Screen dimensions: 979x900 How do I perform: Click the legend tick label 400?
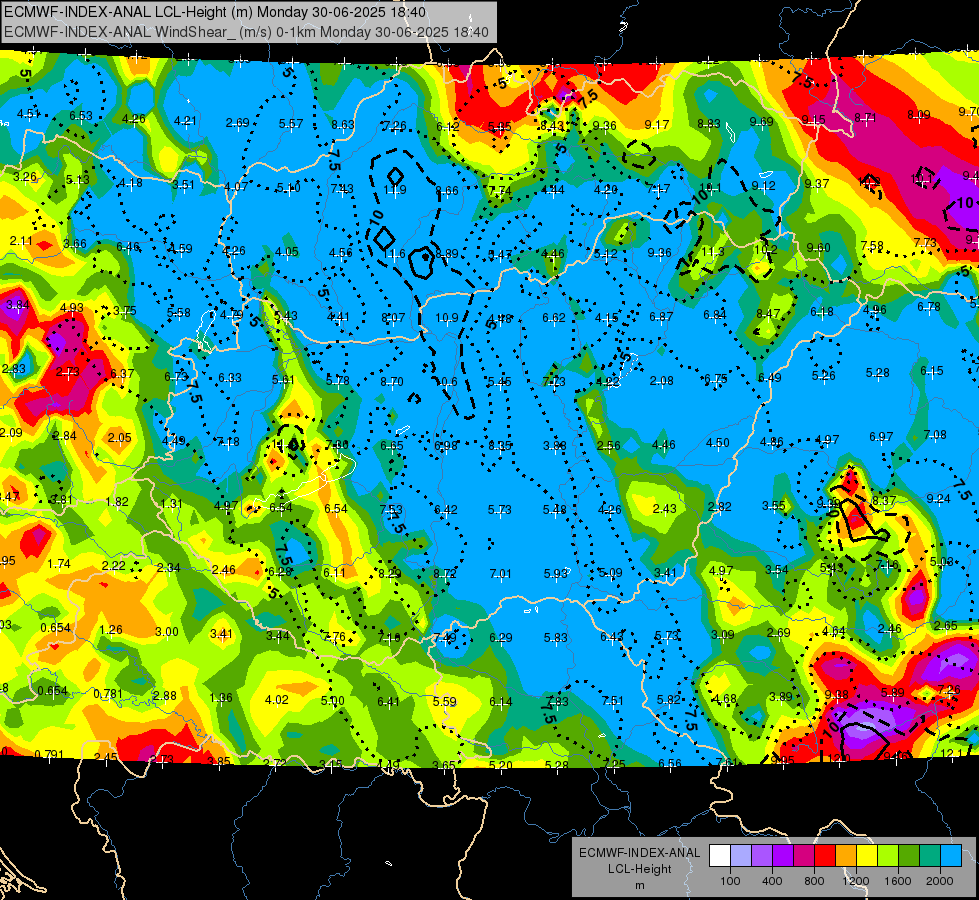coord(772,881)
